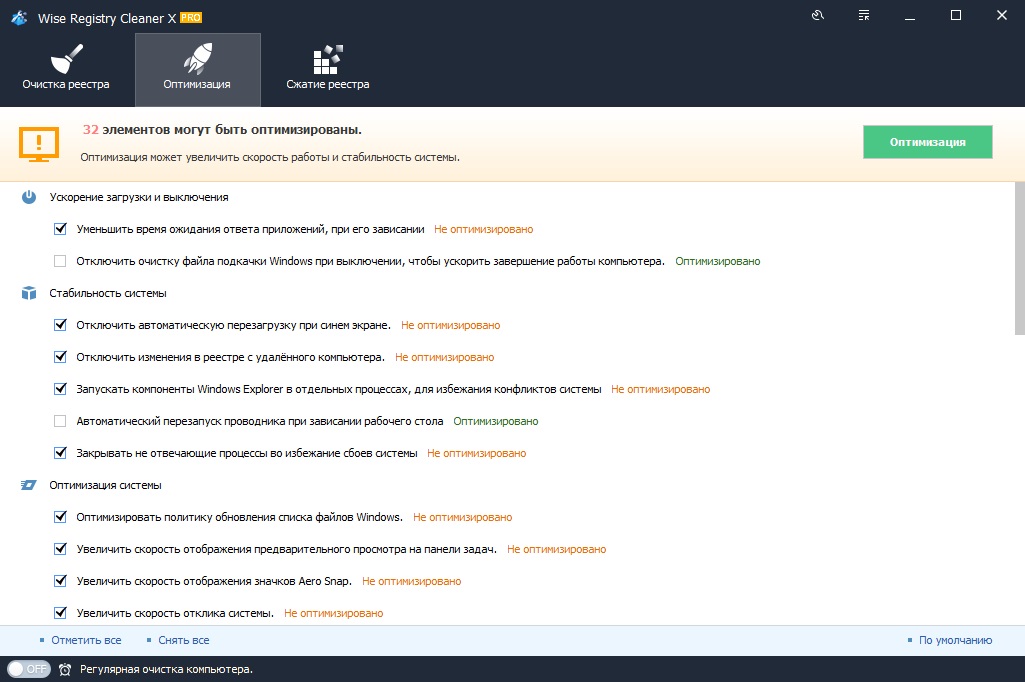Click the Wise Registry Cleaner logo icon
This screenshot has height=682, width=1025.
tap(18, 17)
